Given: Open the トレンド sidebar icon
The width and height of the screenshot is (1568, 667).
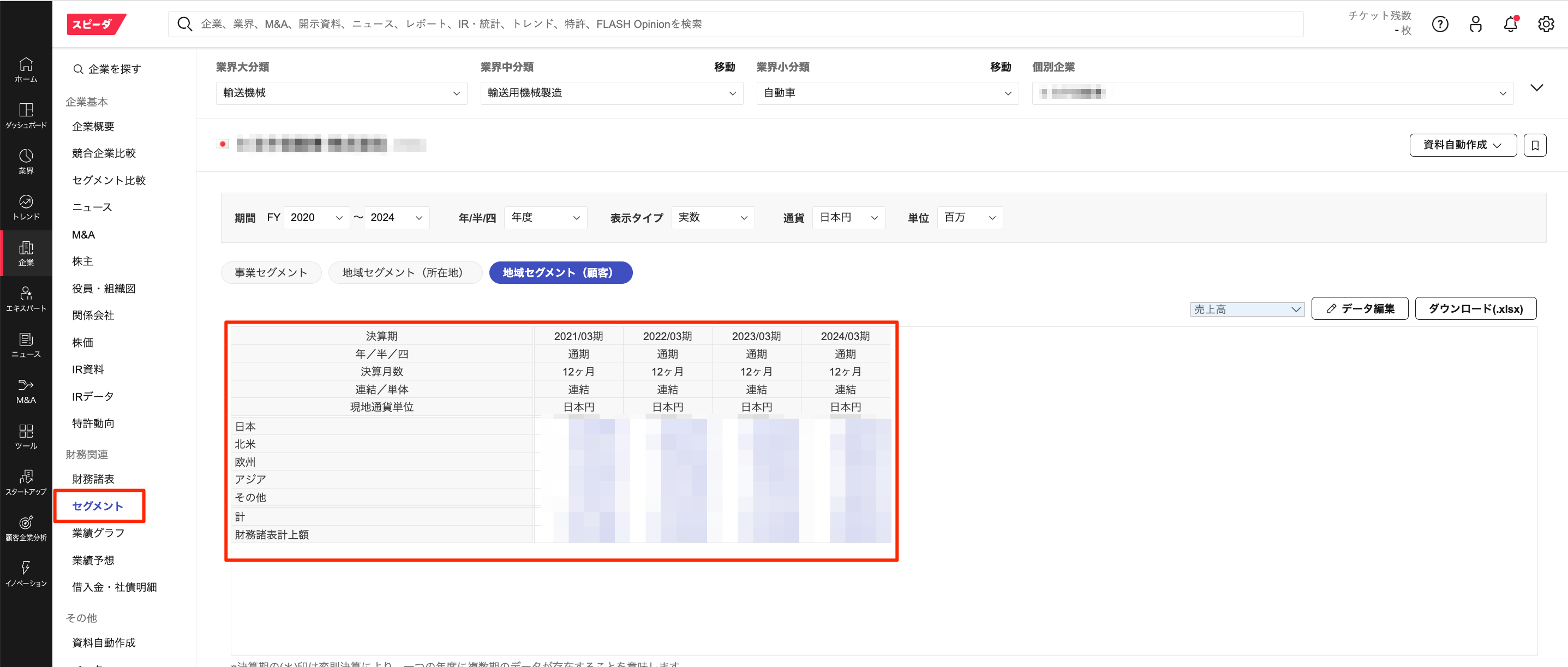Looking at the screenshot, I should pos(26,207).
